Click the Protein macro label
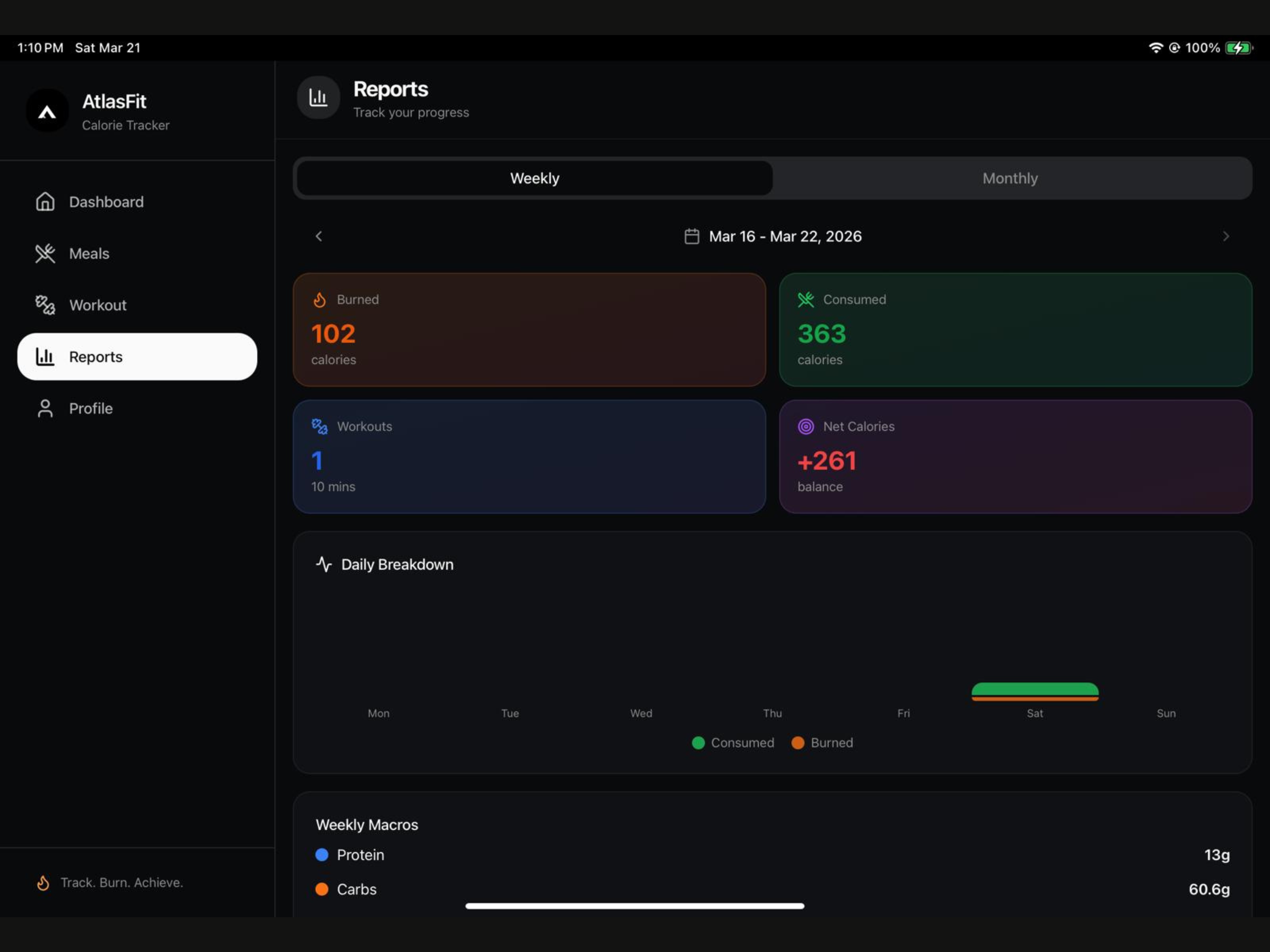Screen dimensions: 1270x952 click(x=360, y=855)
